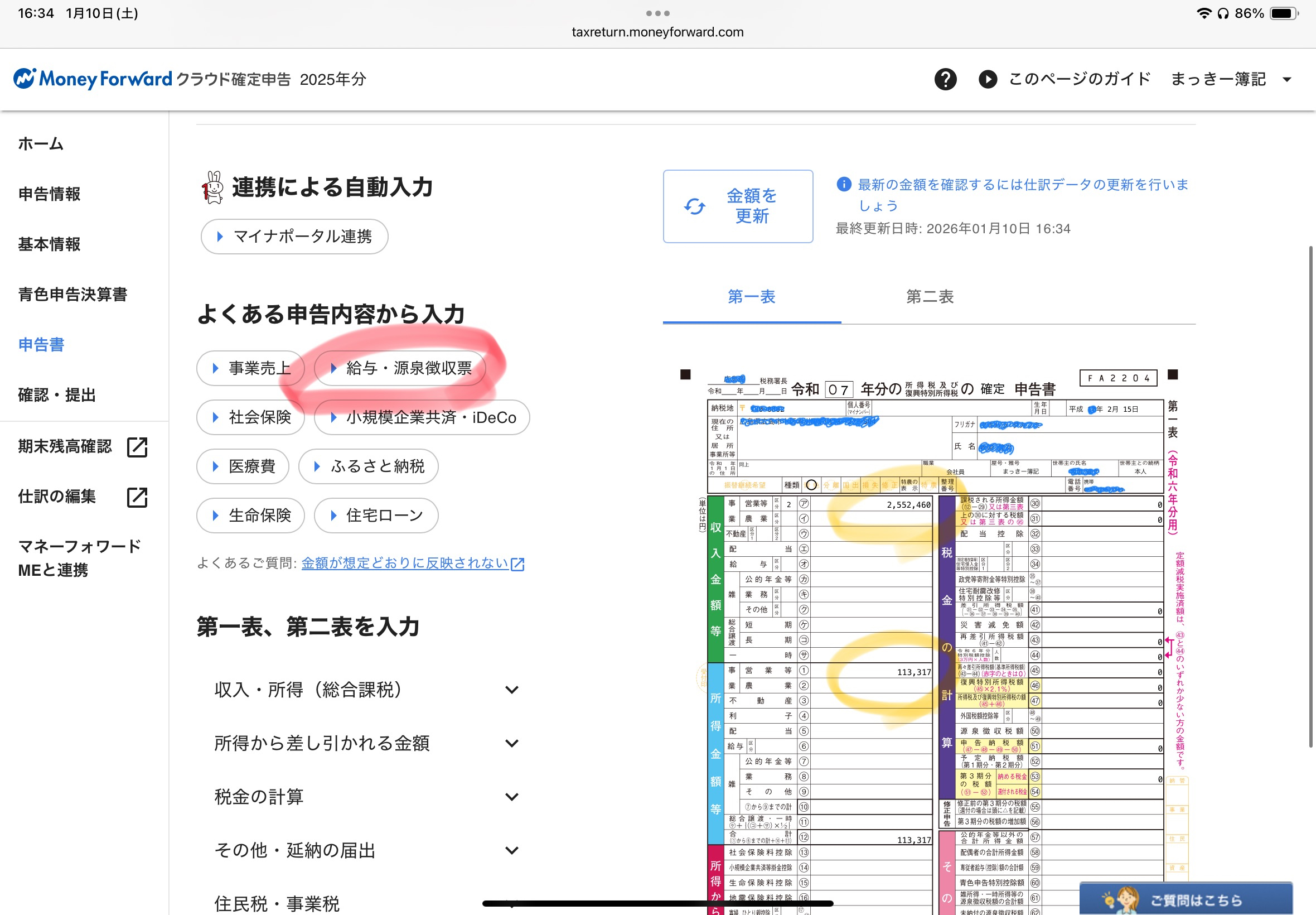
Task: Open 住宅ローン input
Action: tap(376, 516)
